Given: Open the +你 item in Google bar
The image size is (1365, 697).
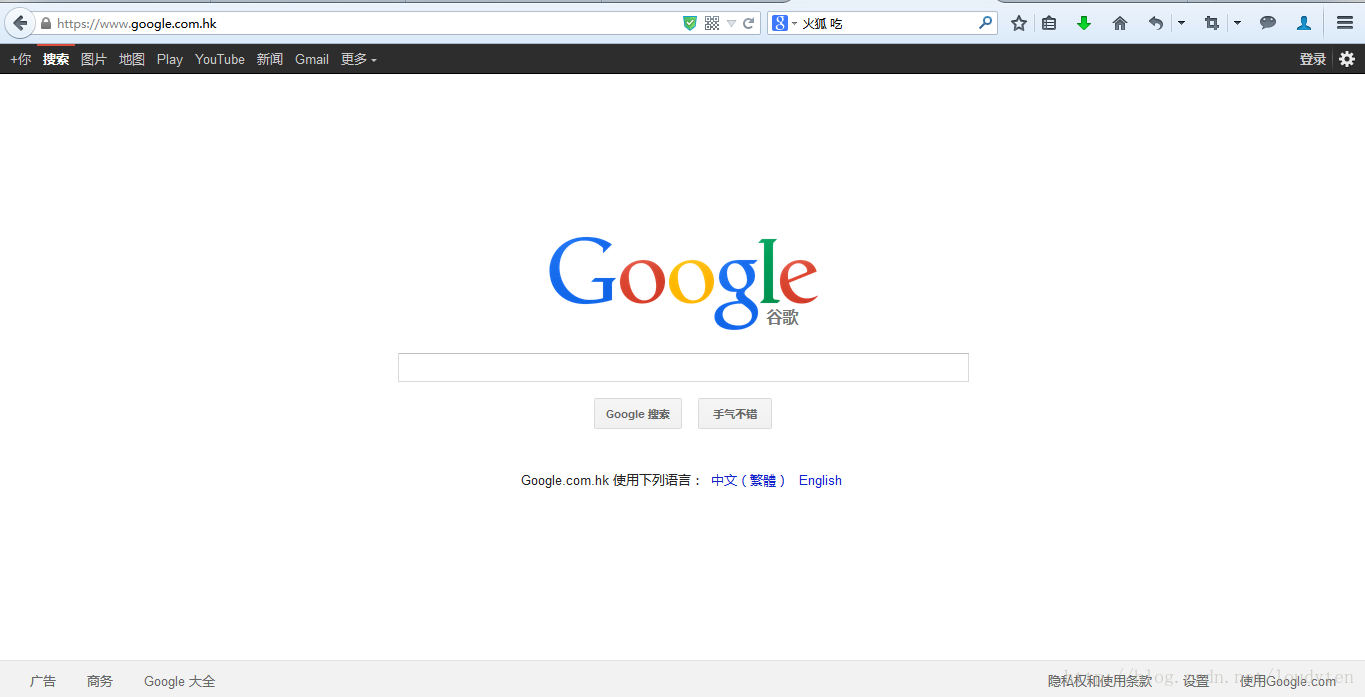Looking at the screenshot, I should click(x=20, y=59).
